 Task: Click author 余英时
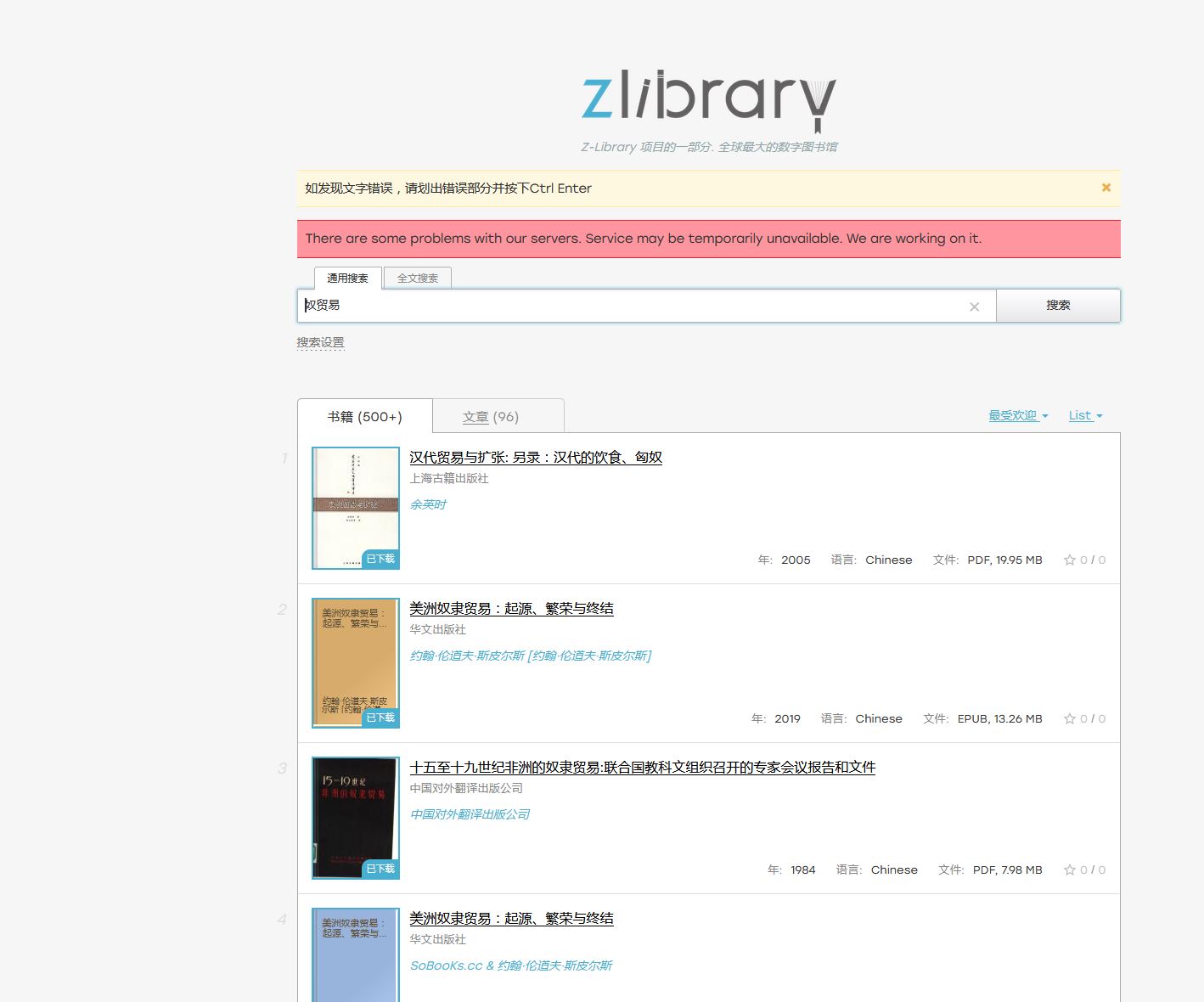(x=428, y=504)
